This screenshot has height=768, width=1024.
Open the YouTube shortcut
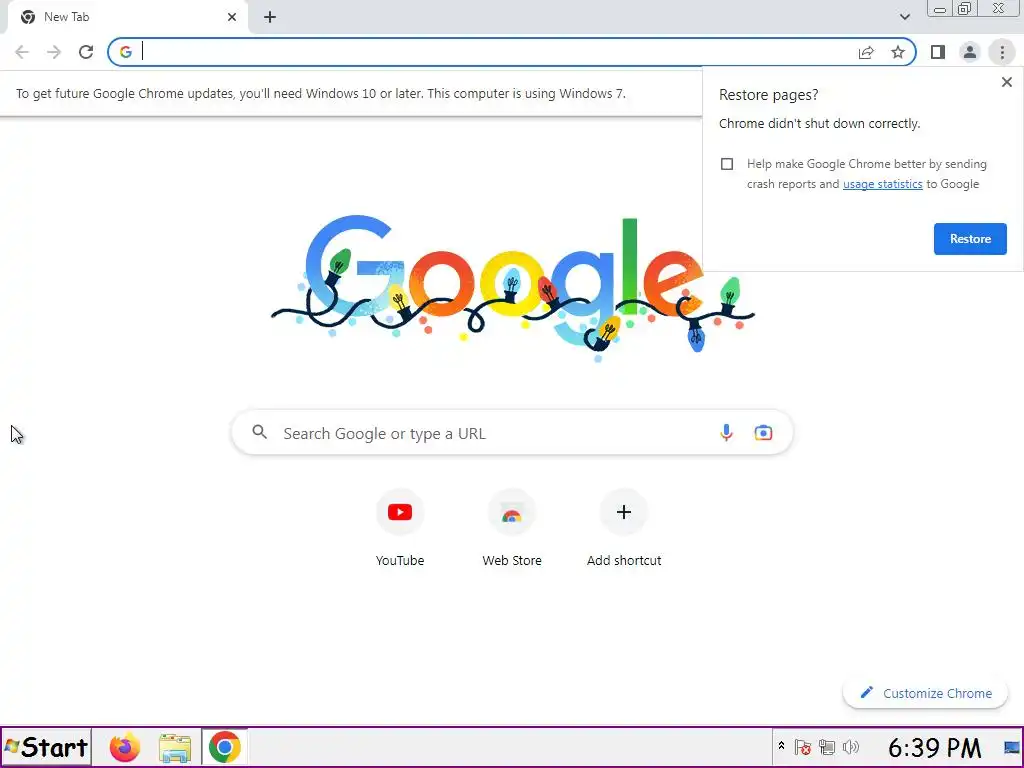(400, 528)
